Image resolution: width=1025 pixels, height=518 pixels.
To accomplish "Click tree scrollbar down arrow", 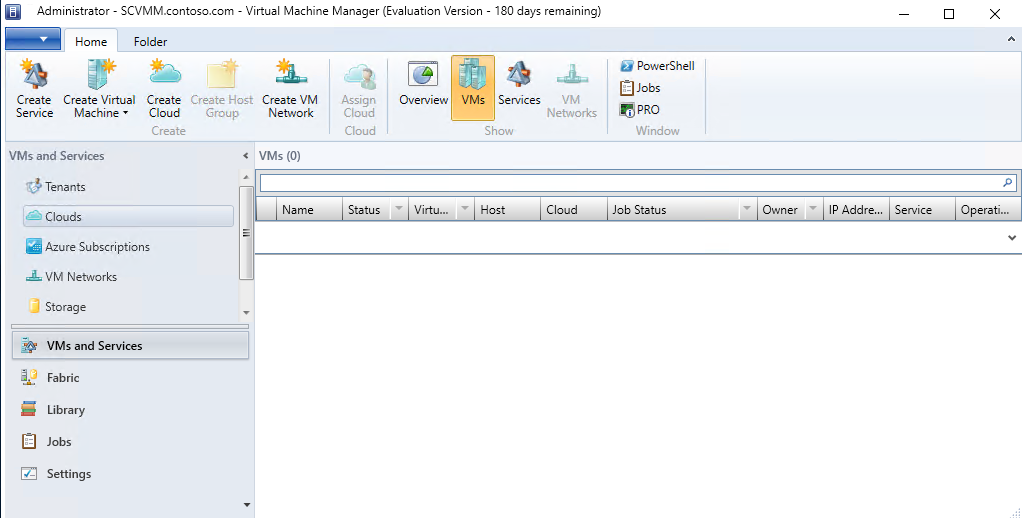I will (246, 313).
